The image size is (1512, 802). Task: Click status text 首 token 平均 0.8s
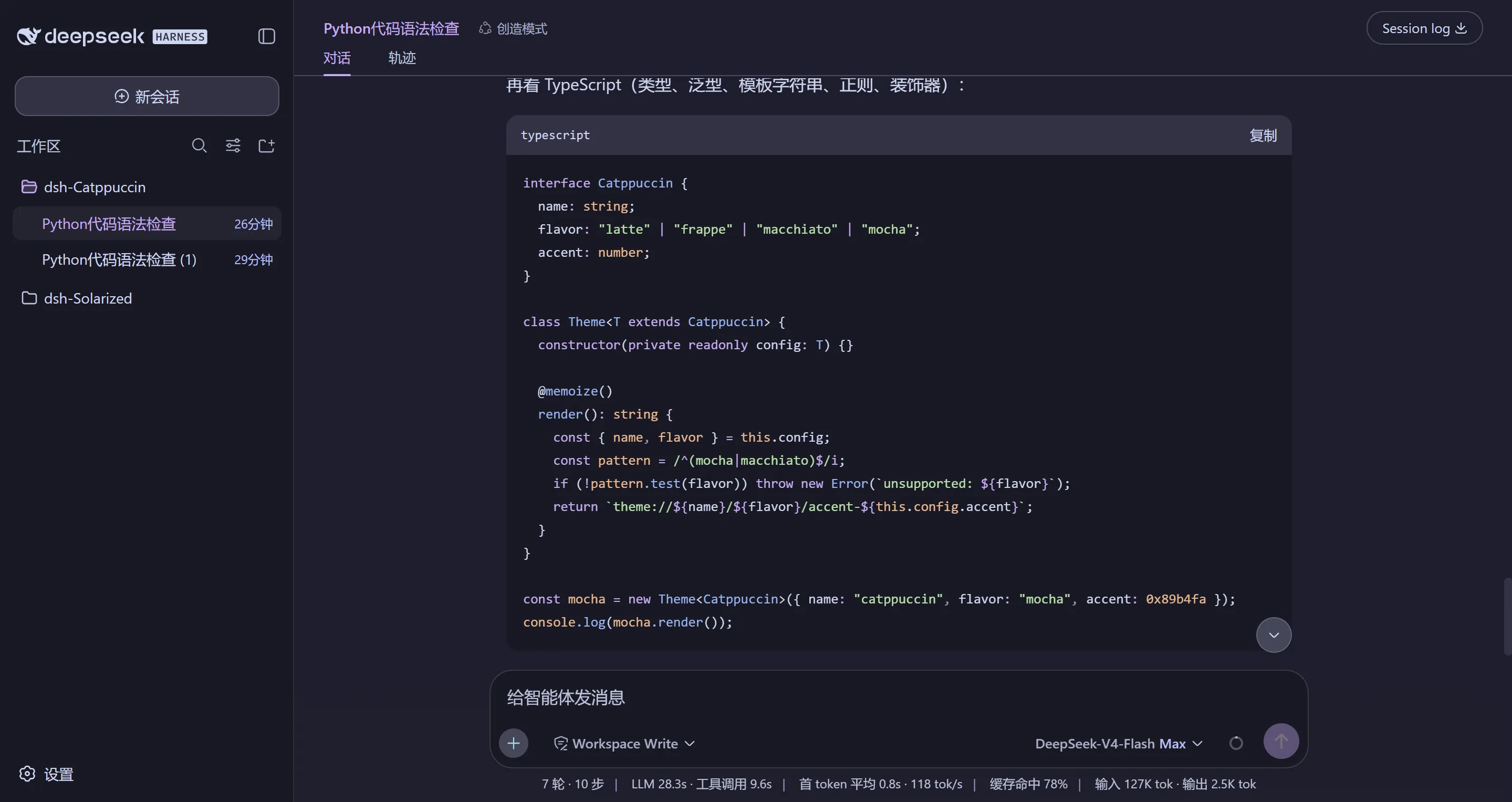click(x=850, y=784)
